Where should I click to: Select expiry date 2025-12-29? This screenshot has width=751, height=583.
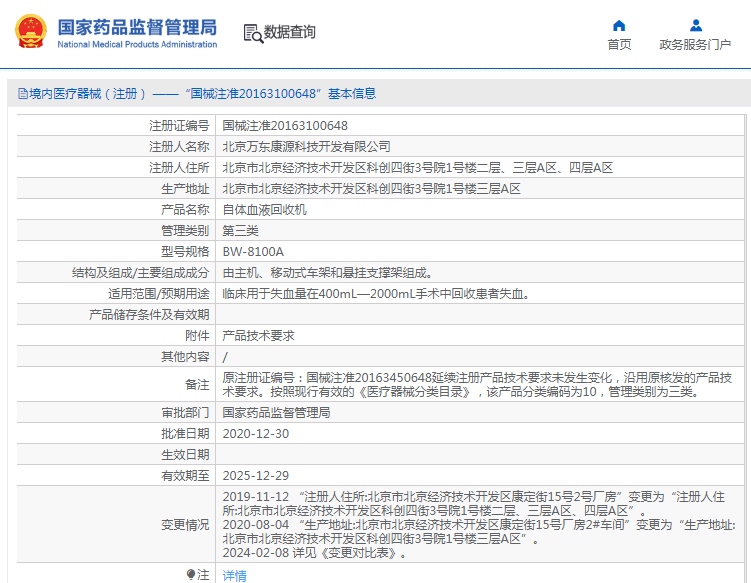[x=256, y=476]
